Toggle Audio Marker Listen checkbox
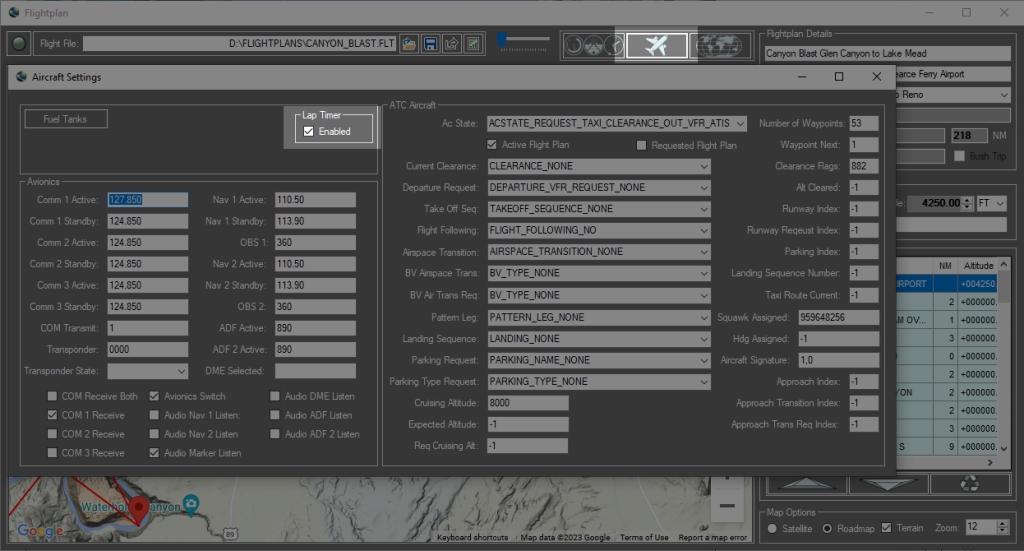1024x551 pixels. [x=154, y=452]
